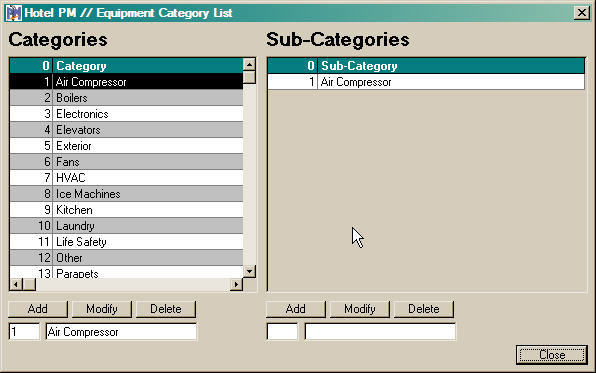Click the horizontal scrollbar thumb in Categories
The image size is (596, 373).
coord(29,284)
